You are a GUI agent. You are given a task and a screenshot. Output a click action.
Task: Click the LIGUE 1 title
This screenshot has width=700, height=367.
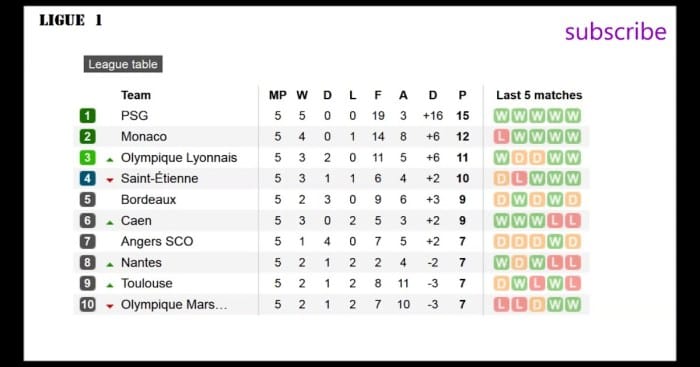click(71, 20)
